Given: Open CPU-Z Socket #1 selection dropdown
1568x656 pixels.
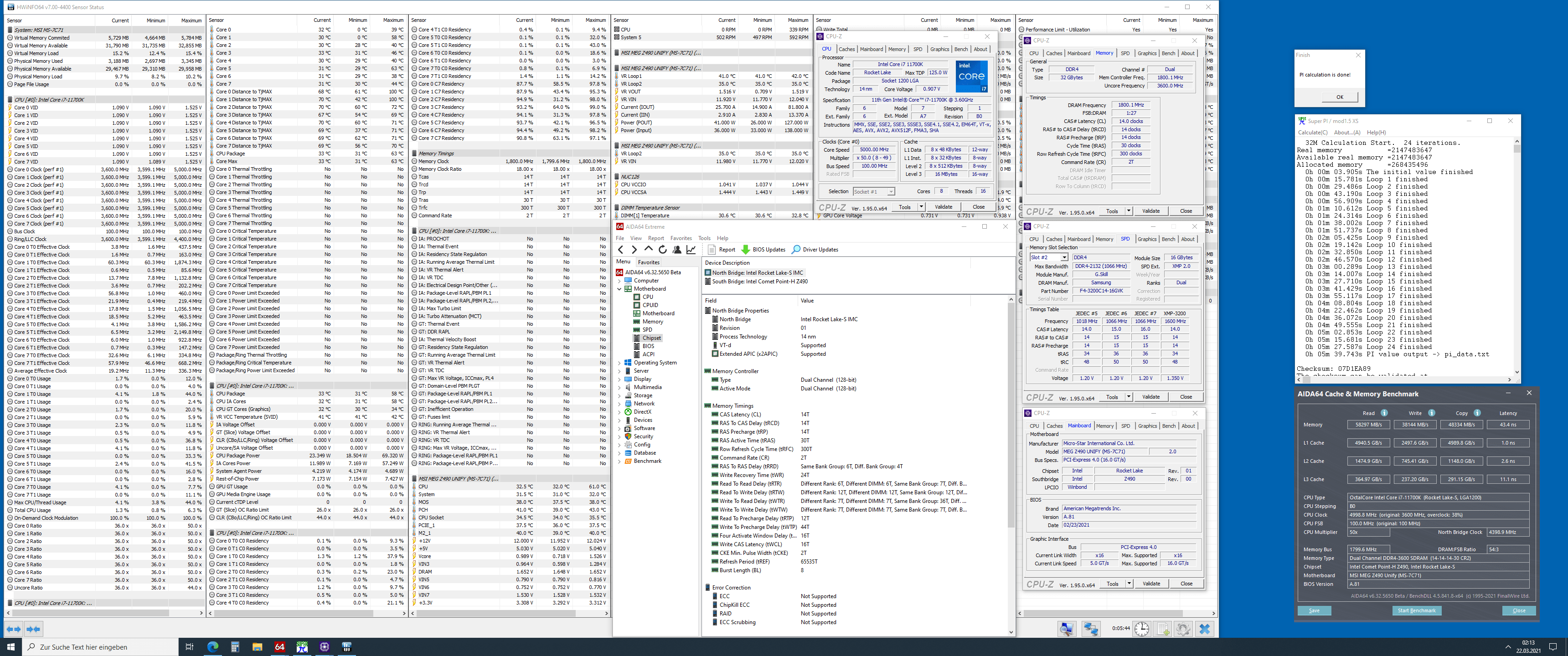Looking at the screenshot, I should pos(873,192).
